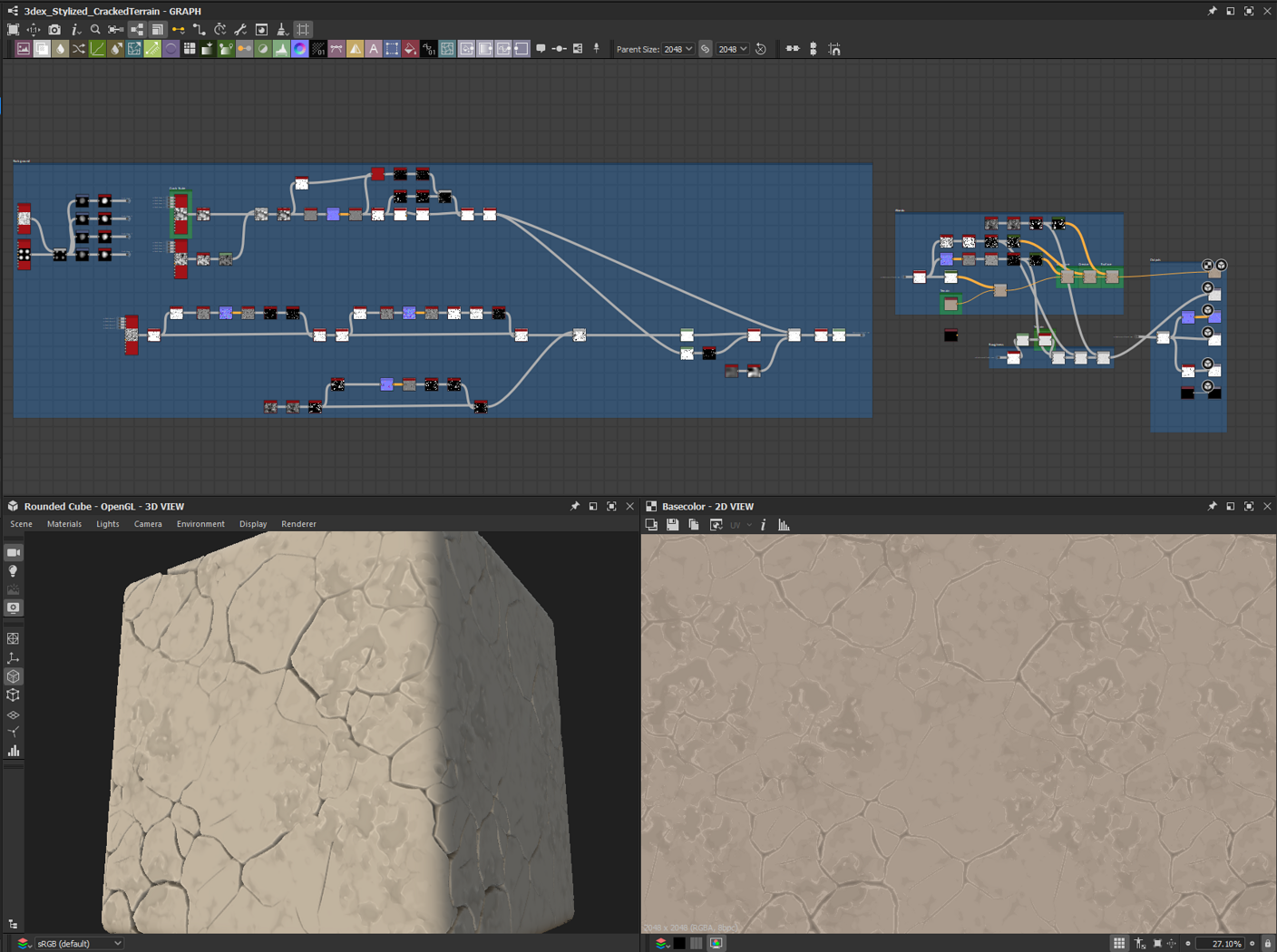Screen dimensions: 1277x952
Task: Click the black background swatch in 2D view
Action: tap(679, 944)
